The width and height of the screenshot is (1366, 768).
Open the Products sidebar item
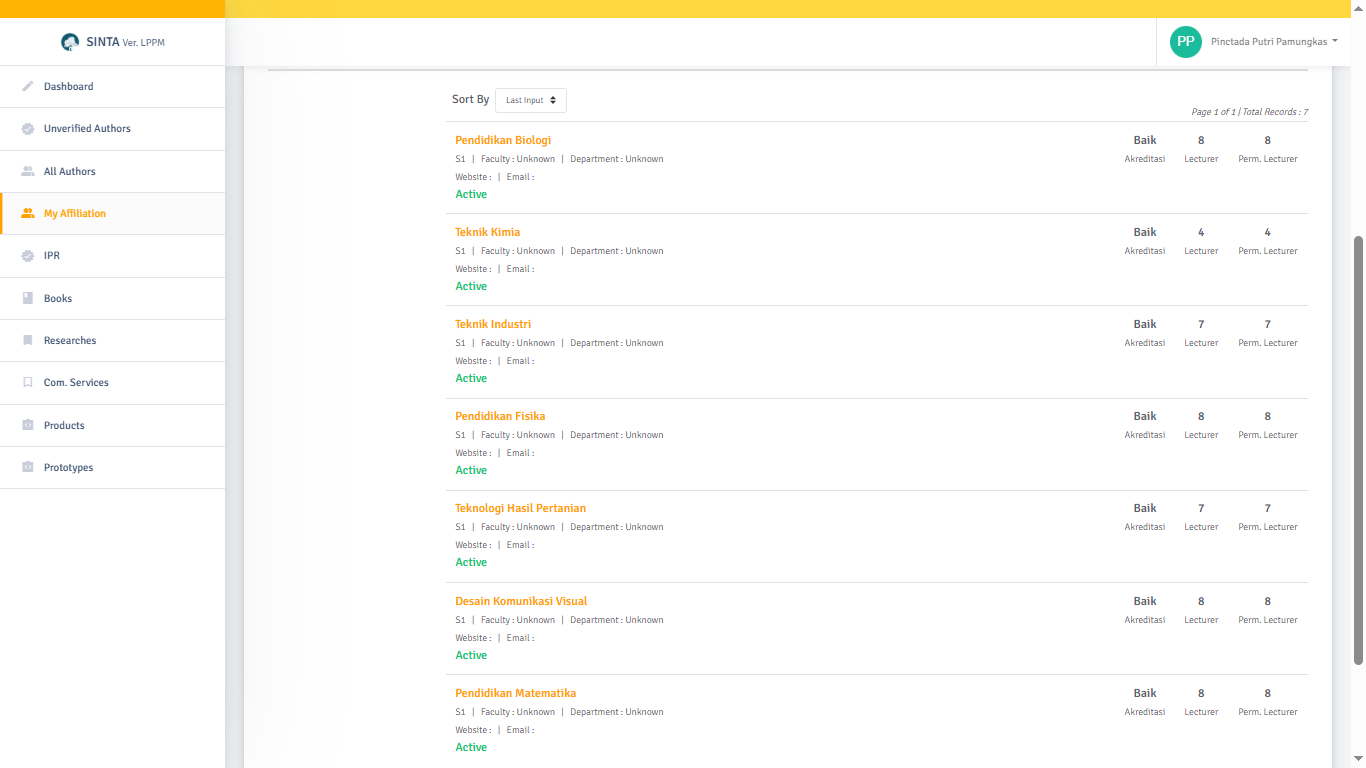pyautogui.click(x=112, y=426)
